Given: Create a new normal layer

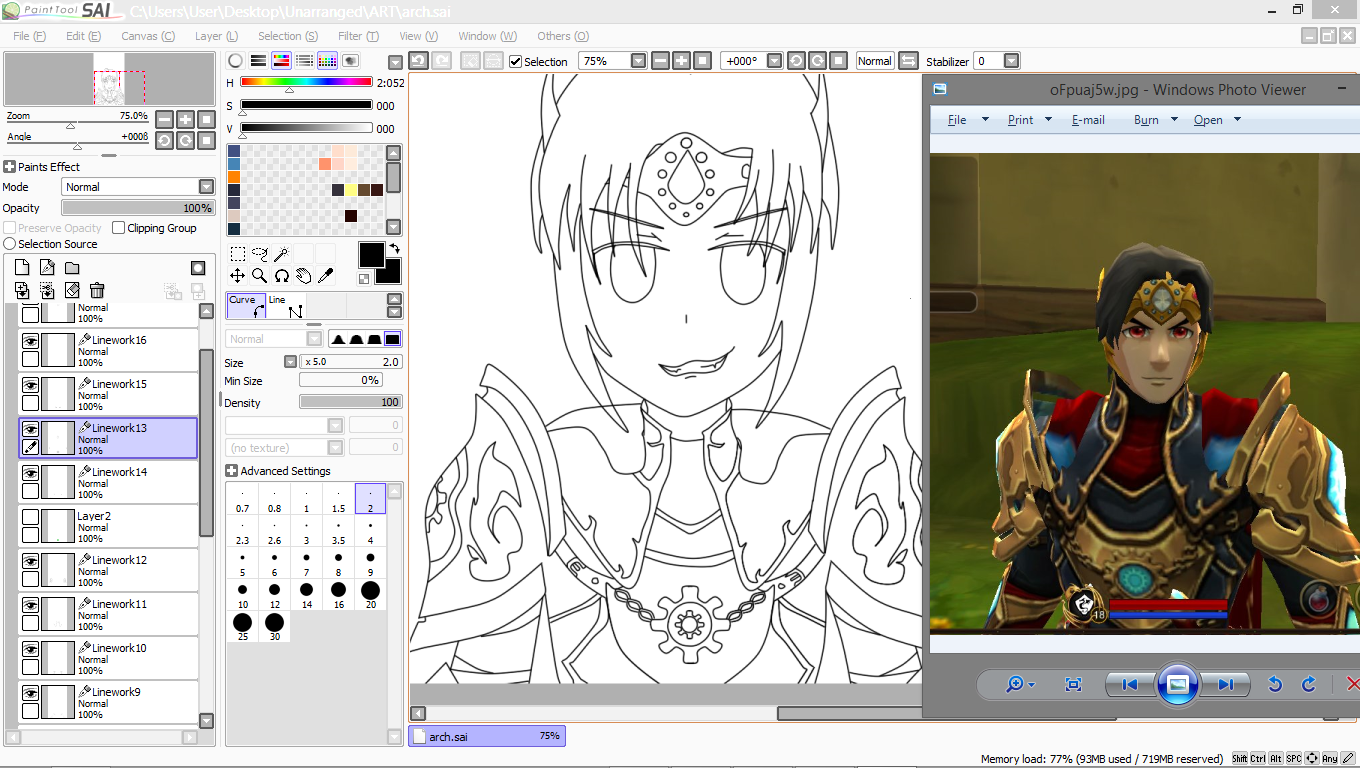Looking at the screenshot, I should 22,268.
